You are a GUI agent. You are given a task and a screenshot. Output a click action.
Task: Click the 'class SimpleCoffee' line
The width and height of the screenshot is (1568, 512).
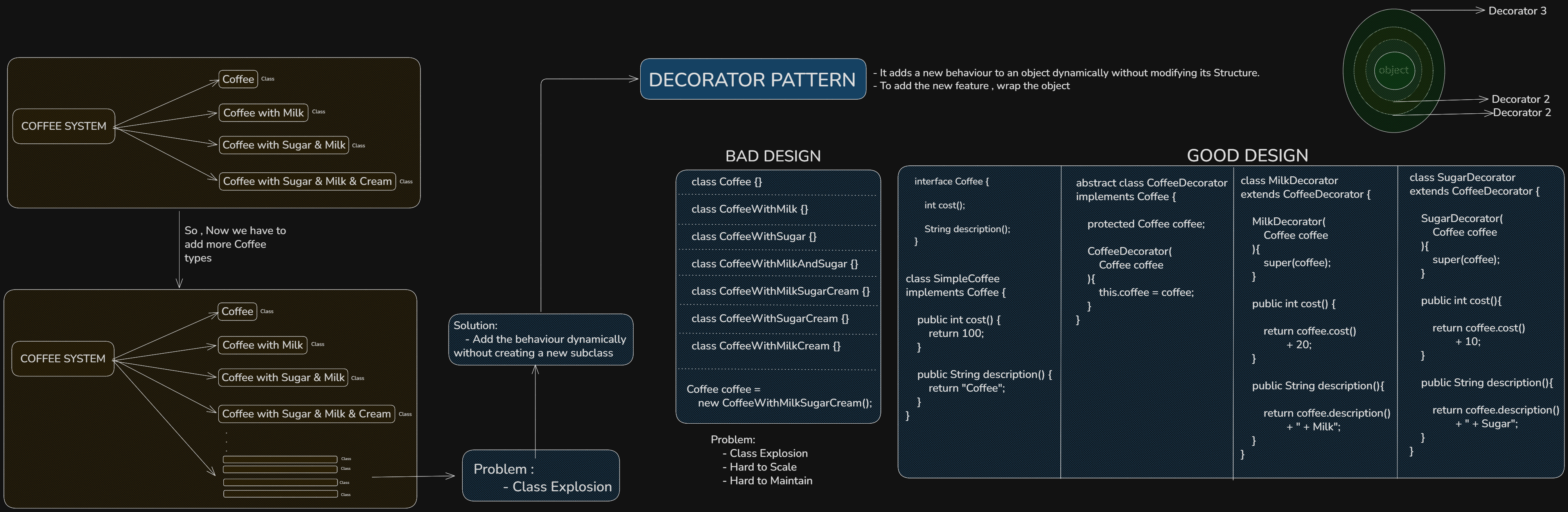[953, 279]
